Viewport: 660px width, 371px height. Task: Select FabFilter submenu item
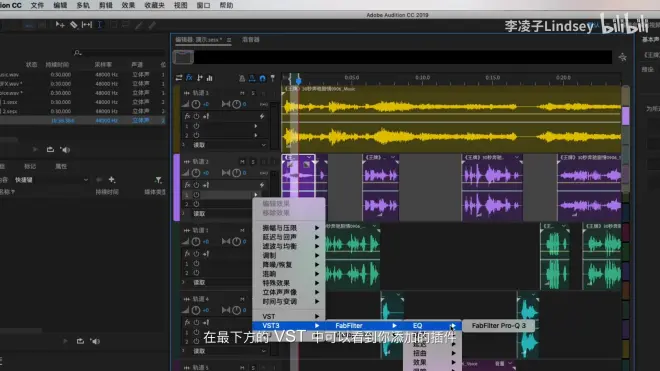point(365,326)
